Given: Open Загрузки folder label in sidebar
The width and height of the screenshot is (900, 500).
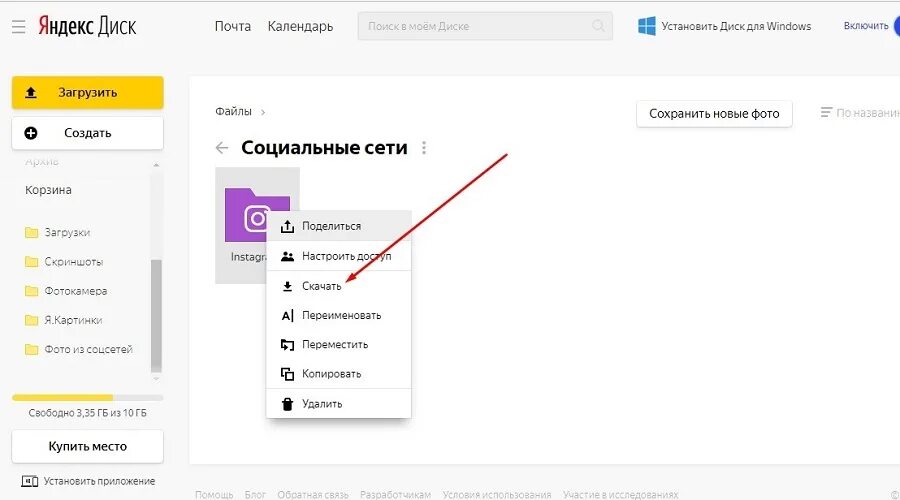Looking at the screenshot, I should pyautogui.click(x=67, y=232).
